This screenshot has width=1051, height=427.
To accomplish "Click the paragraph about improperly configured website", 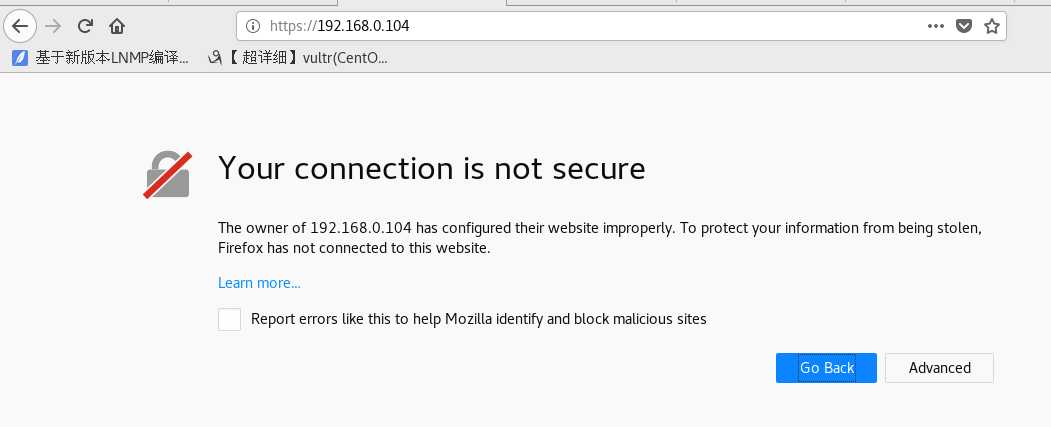I will 600,238.
